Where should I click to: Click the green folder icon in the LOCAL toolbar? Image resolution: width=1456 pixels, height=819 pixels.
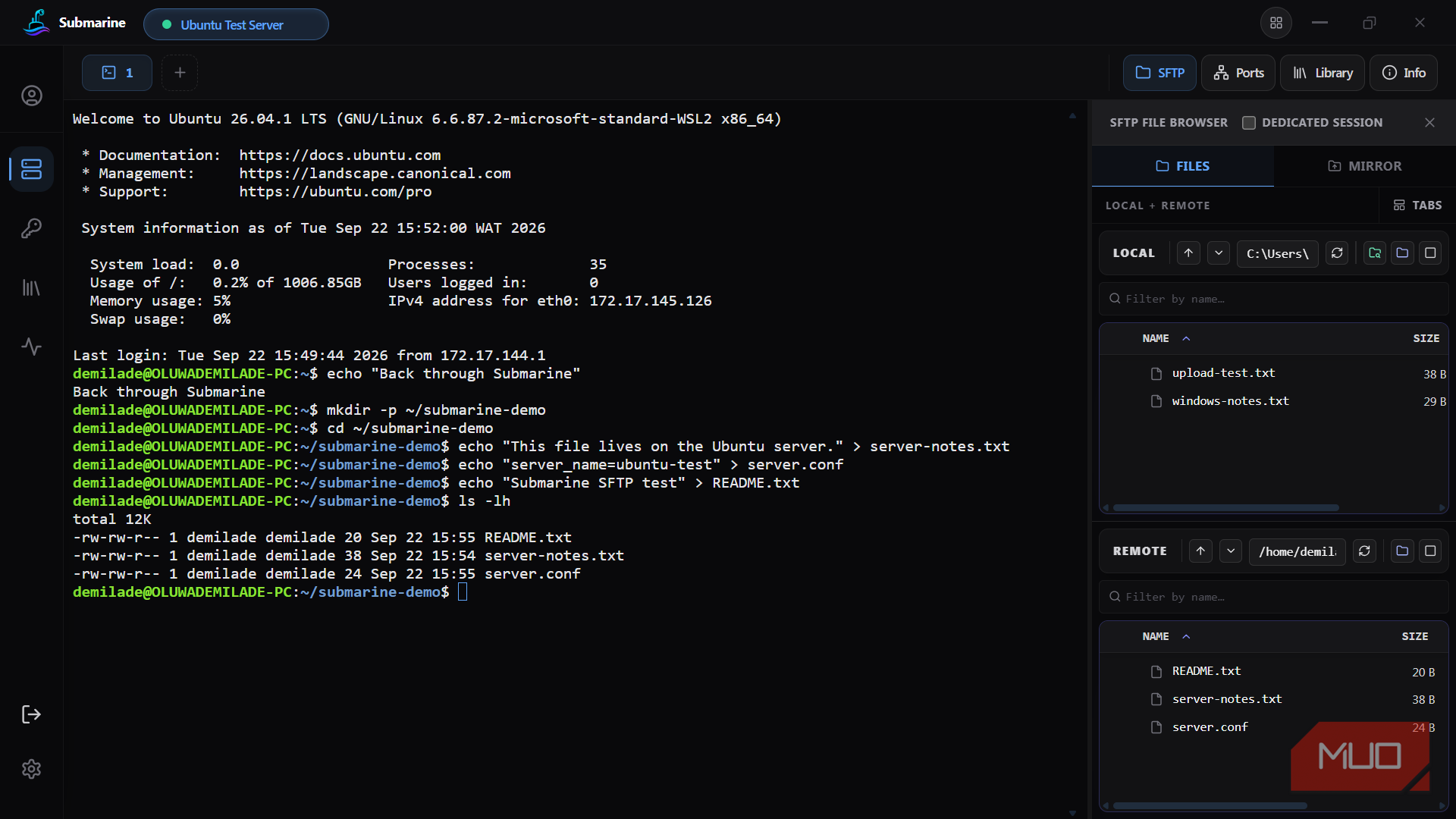pos(1375,253)
